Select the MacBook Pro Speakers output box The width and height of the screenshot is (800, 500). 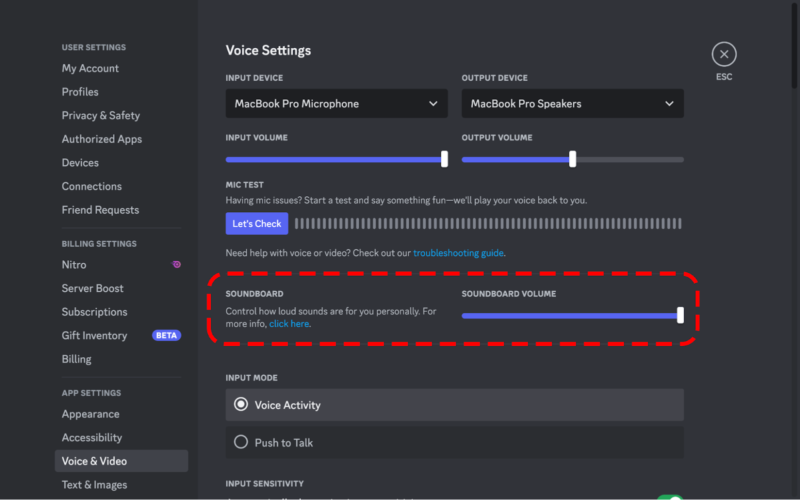pyautogui.click(x=572, y=104)
